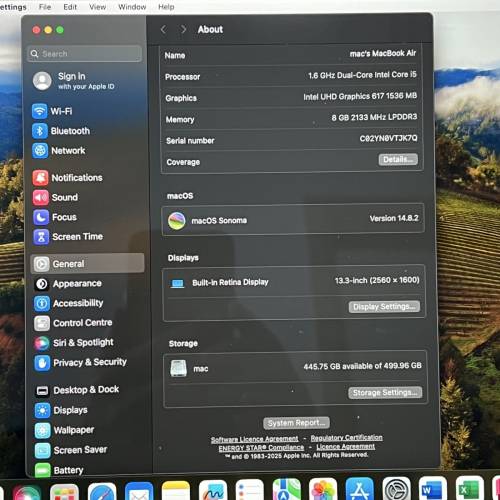The width and height of the screenshot is (500, 500).
Task: Click Intel UHD Graphics 617 value
Action: (x=360, y=96)
